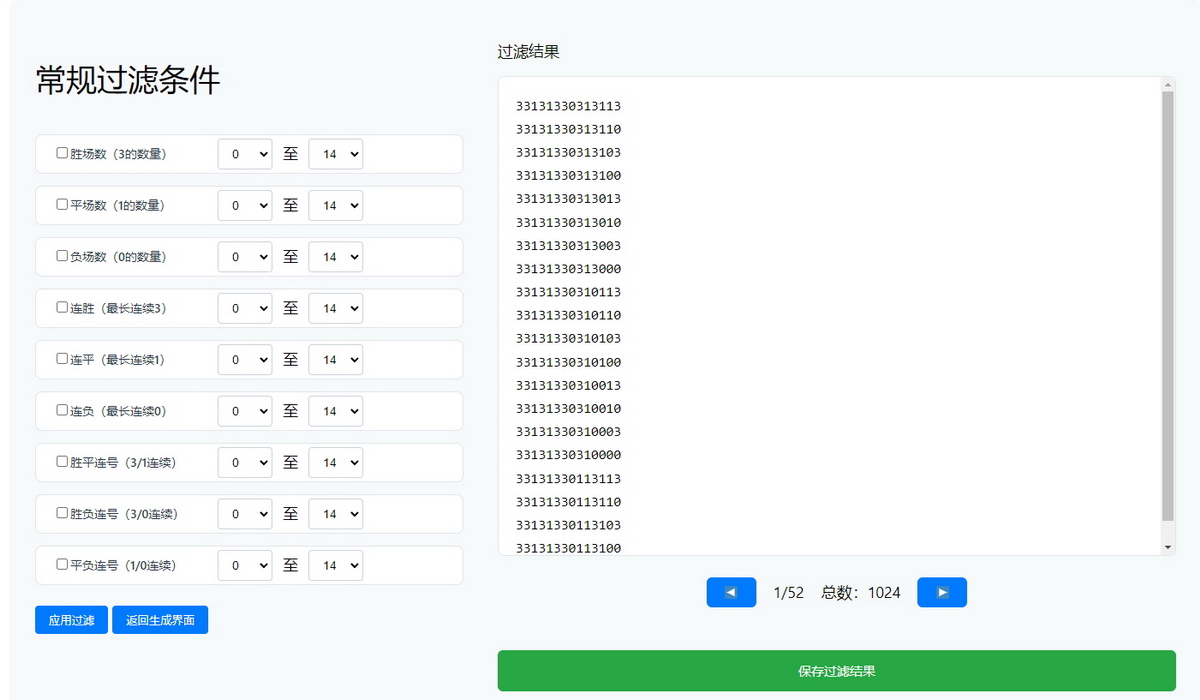The height and width of the screenshot is (700, 1200).
Task: Open the 胜负连号 minimum value dropdown
Action: point(245,514)
